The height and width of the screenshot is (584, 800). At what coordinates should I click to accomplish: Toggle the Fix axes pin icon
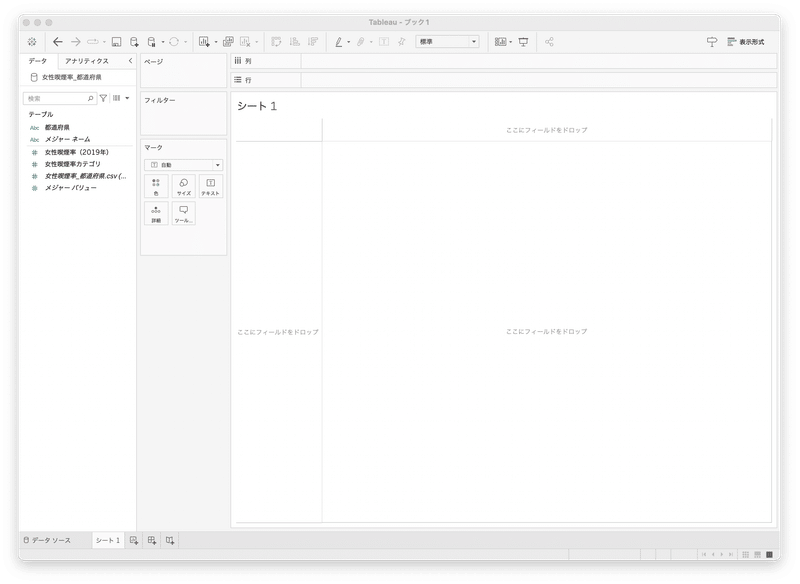pyautogui.click(x=402, y=42)
